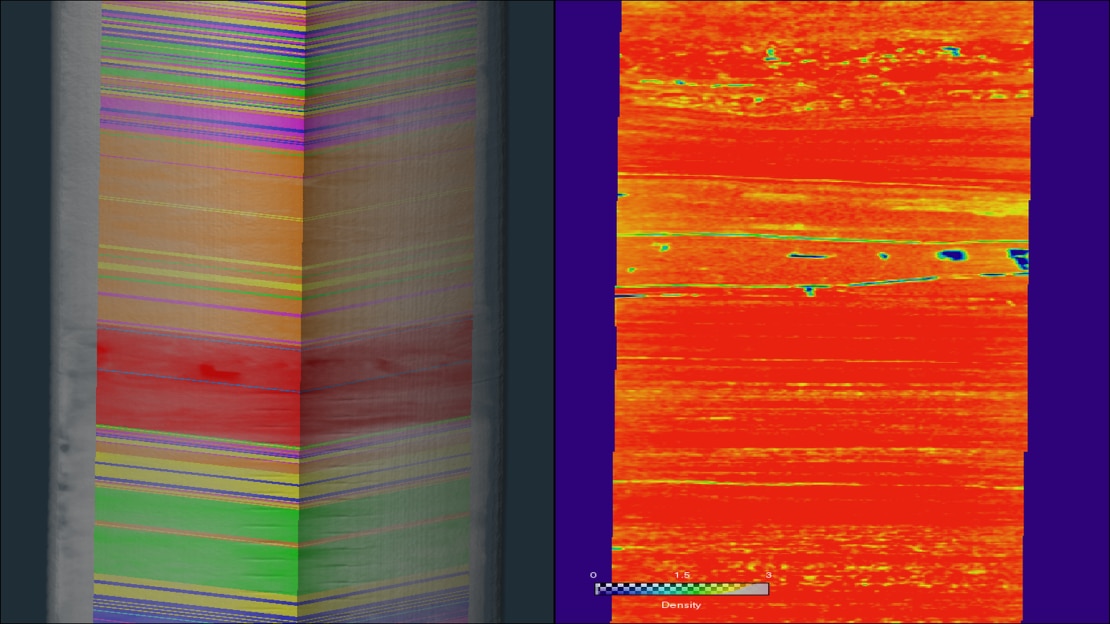This screenshot has height=624, width=1110.
Task: Click the vertical divider between the two views
Action: [x=555, y=312]
